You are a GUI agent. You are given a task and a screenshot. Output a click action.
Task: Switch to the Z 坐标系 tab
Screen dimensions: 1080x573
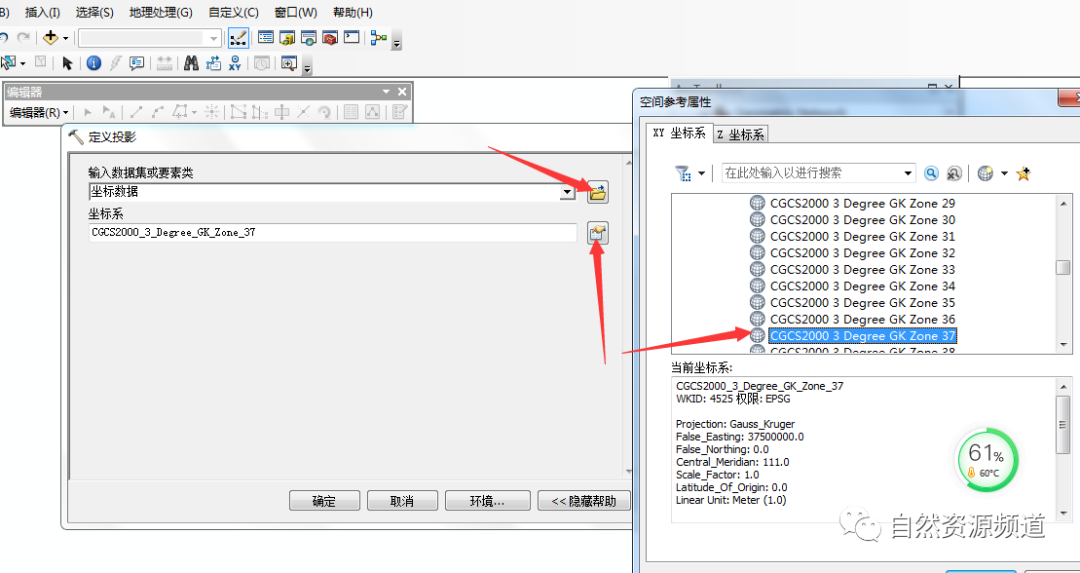click(x=740, y=134)
